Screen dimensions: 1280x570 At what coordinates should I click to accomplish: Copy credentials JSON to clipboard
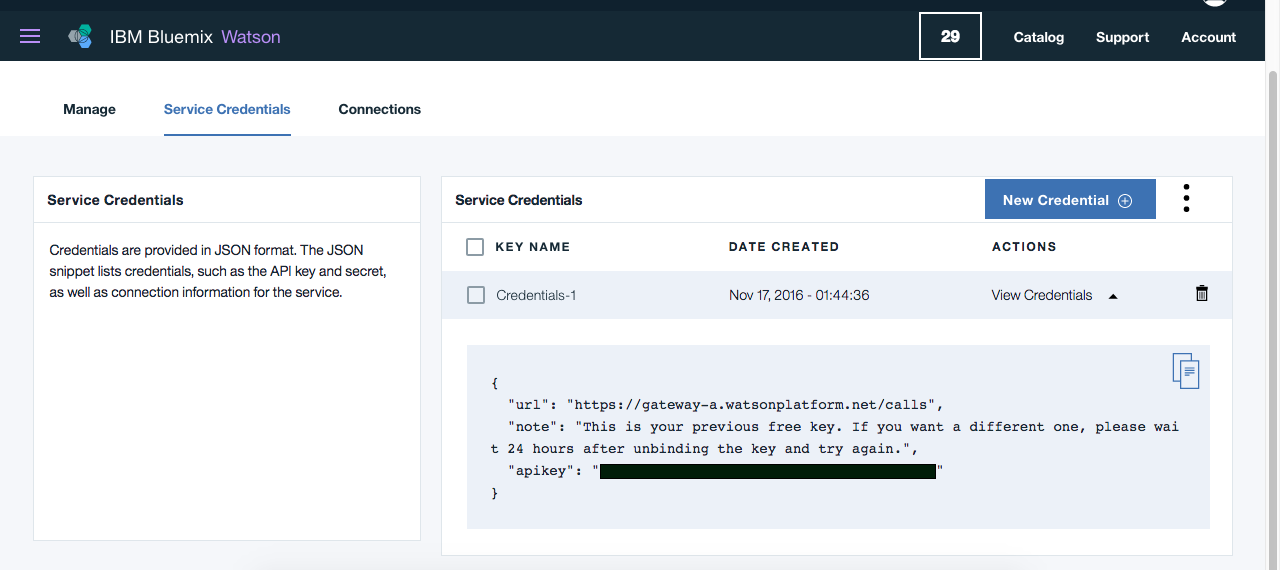point(1186,371)
